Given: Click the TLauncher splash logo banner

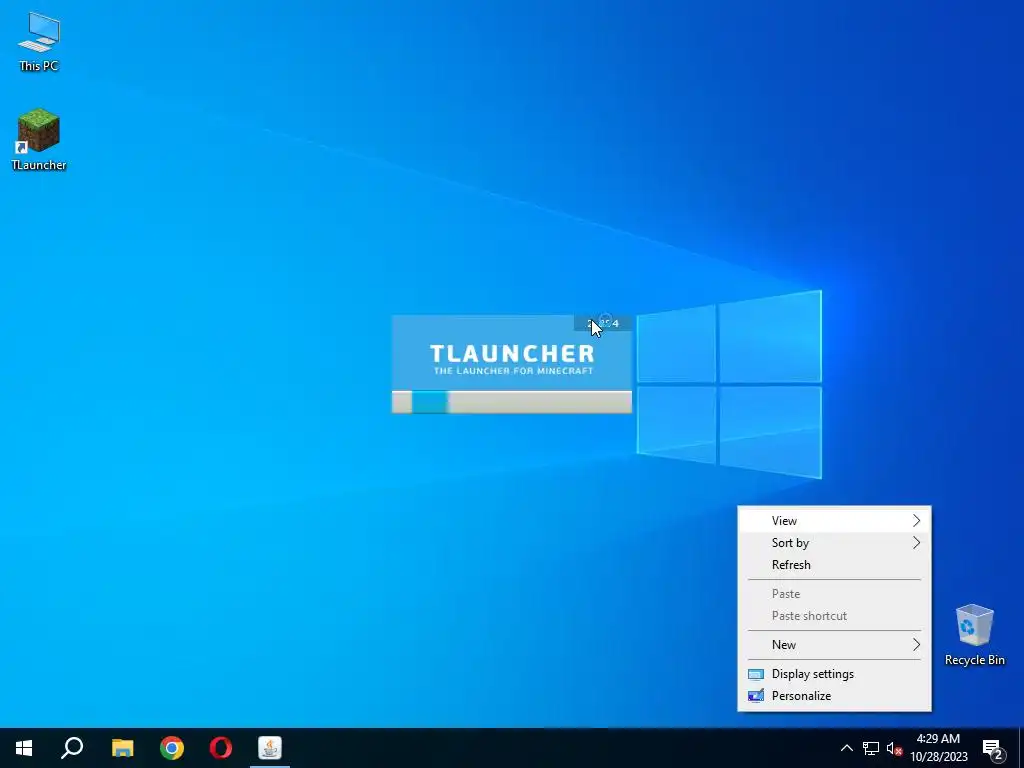Looking at the screenshot, I should tap(511, 353).
